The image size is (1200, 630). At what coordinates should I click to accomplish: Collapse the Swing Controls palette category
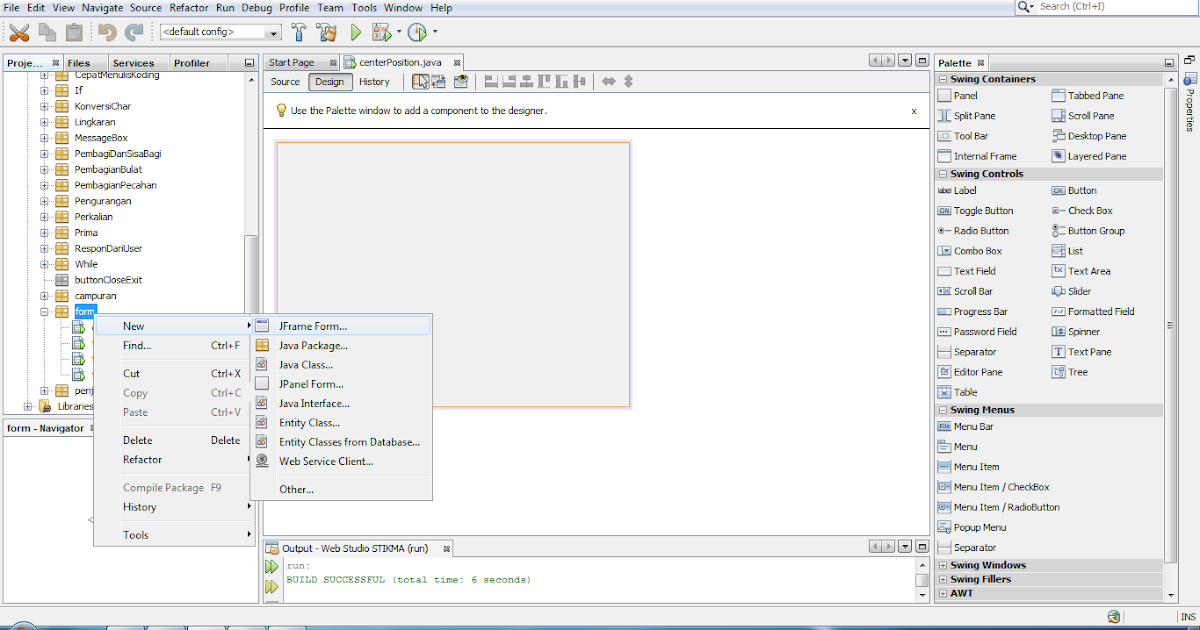(943, 173)
